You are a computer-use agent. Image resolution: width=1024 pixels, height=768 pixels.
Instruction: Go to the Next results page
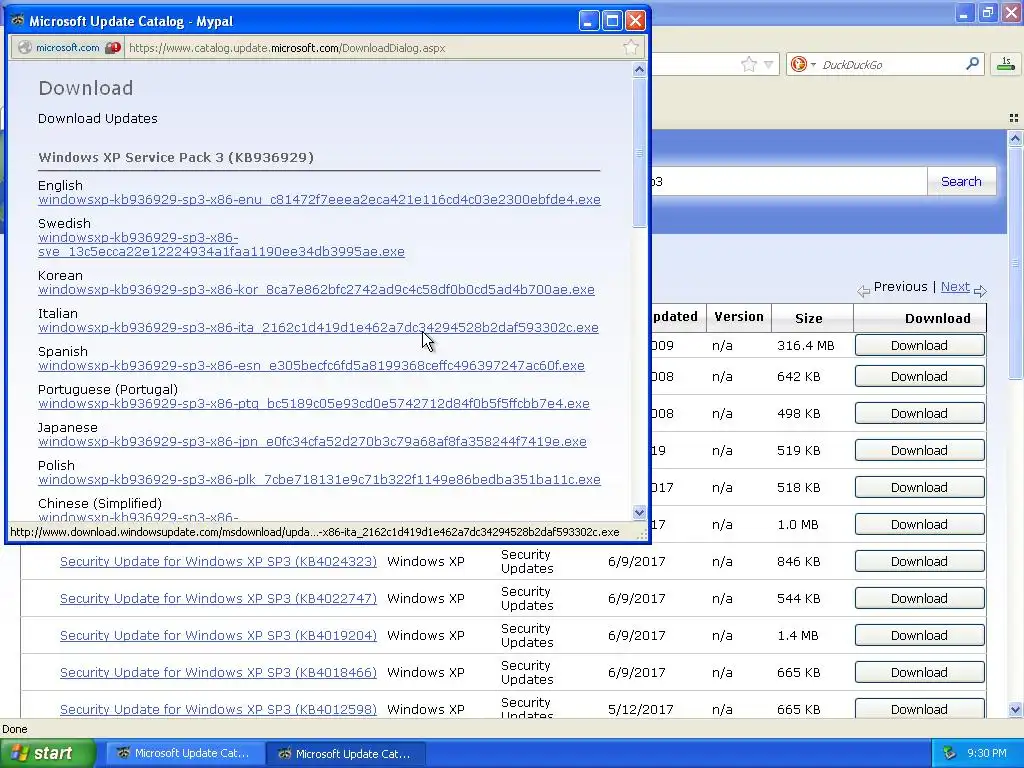click(x=955, y=287)
